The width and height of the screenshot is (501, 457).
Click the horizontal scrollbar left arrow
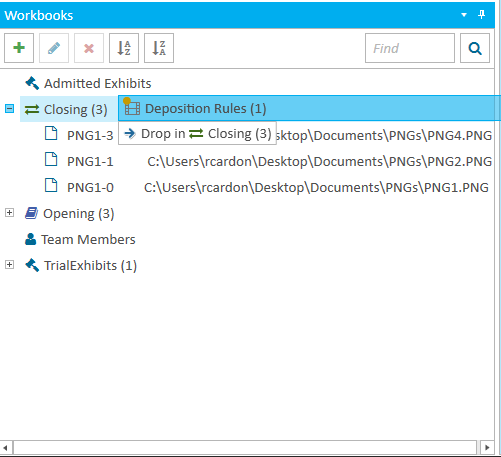[6, 447]
